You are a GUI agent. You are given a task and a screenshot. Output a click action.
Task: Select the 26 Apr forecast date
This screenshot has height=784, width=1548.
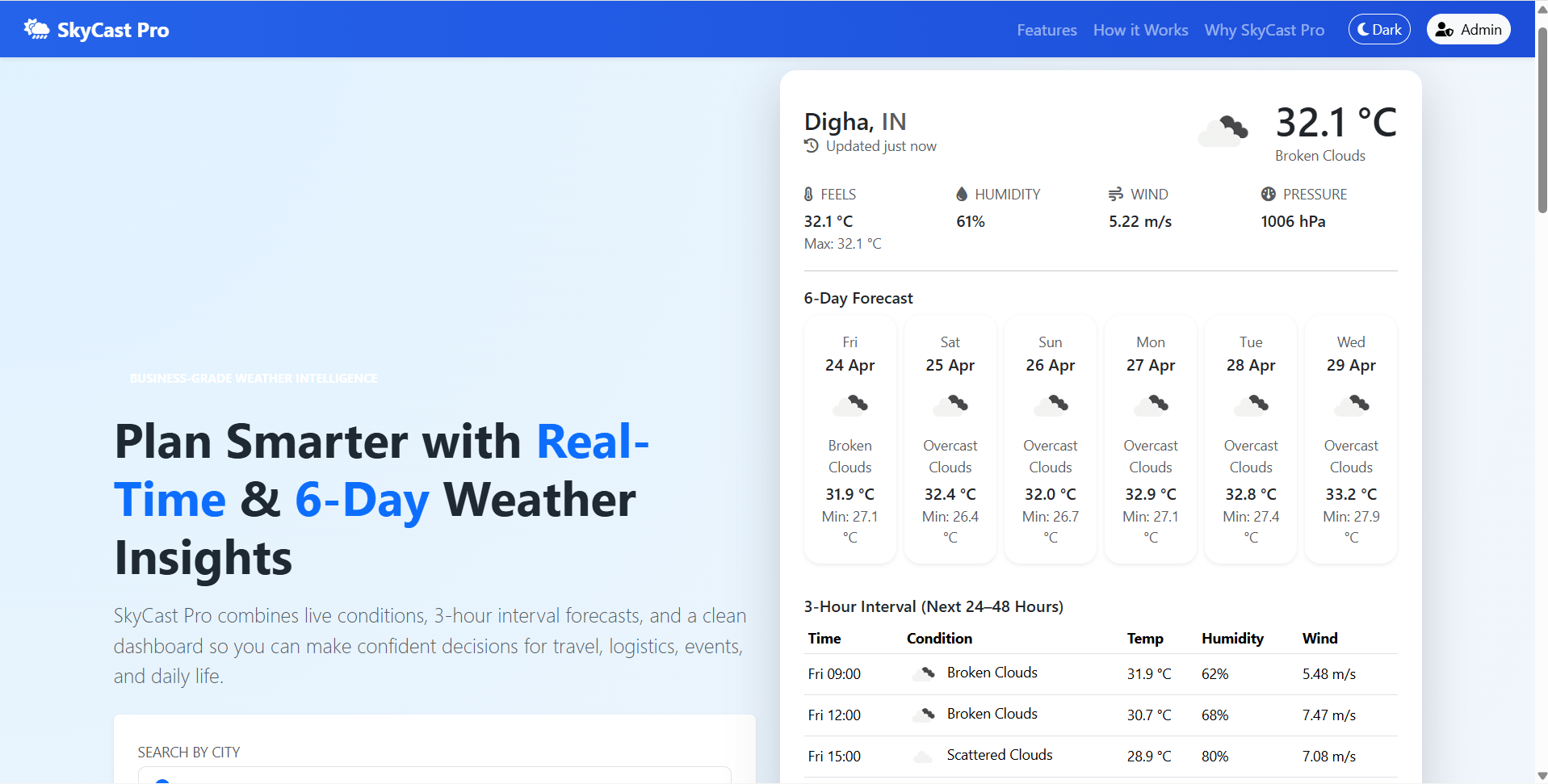[x=1051, y=365]
